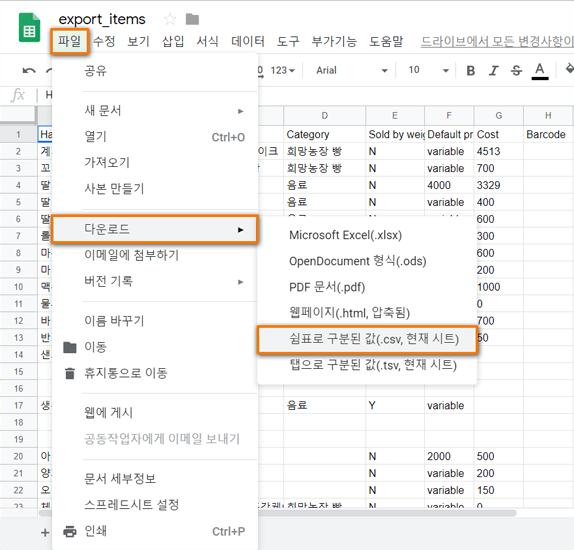574x550 pixels.
Task: Click cell with Cost value 3329
Action: [x=499, y=185]
